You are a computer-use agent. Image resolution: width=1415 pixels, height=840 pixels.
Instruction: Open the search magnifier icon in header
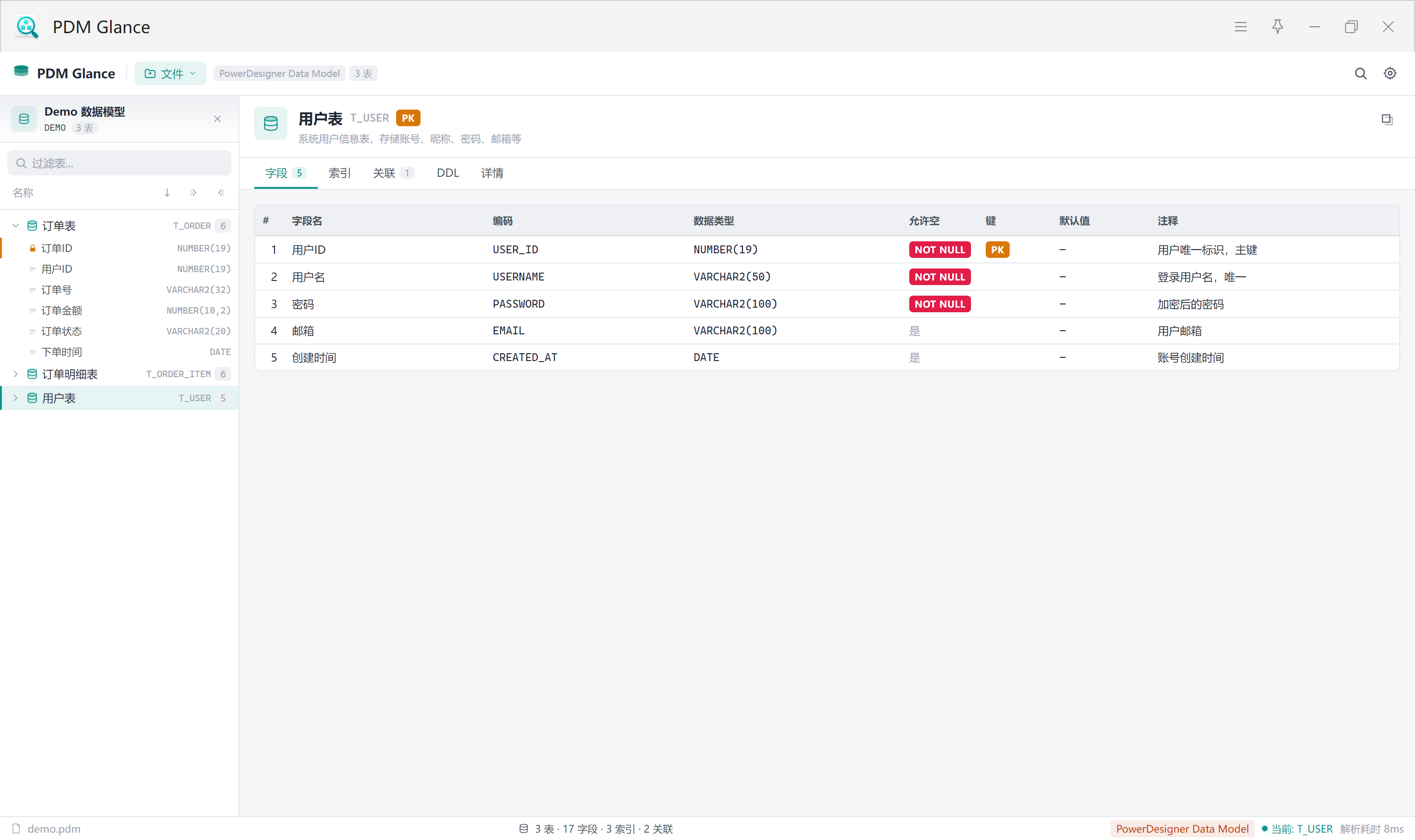[1360, 74]
